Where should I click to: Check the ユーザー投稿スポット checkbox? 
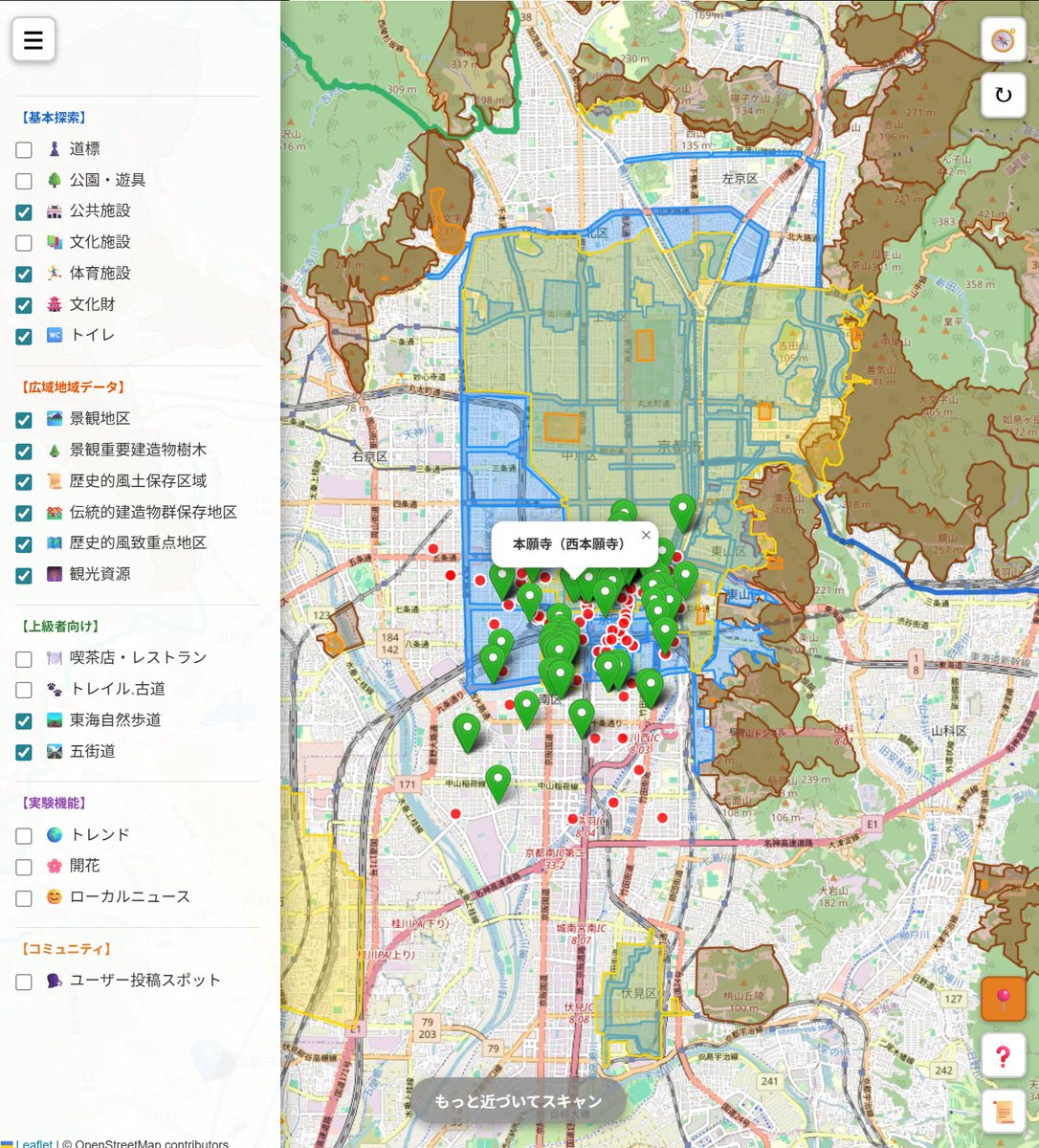(x=24, y=981)
